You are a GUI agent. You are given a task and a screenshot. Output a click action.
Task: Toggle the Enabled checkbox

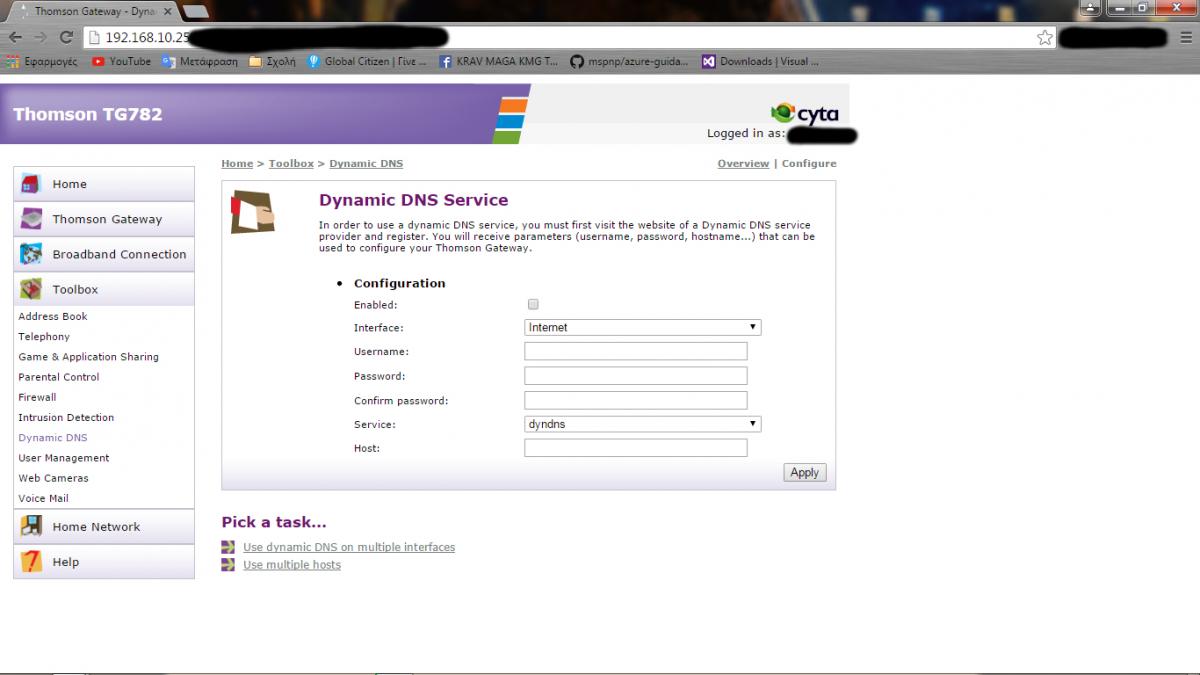point(533,304)
